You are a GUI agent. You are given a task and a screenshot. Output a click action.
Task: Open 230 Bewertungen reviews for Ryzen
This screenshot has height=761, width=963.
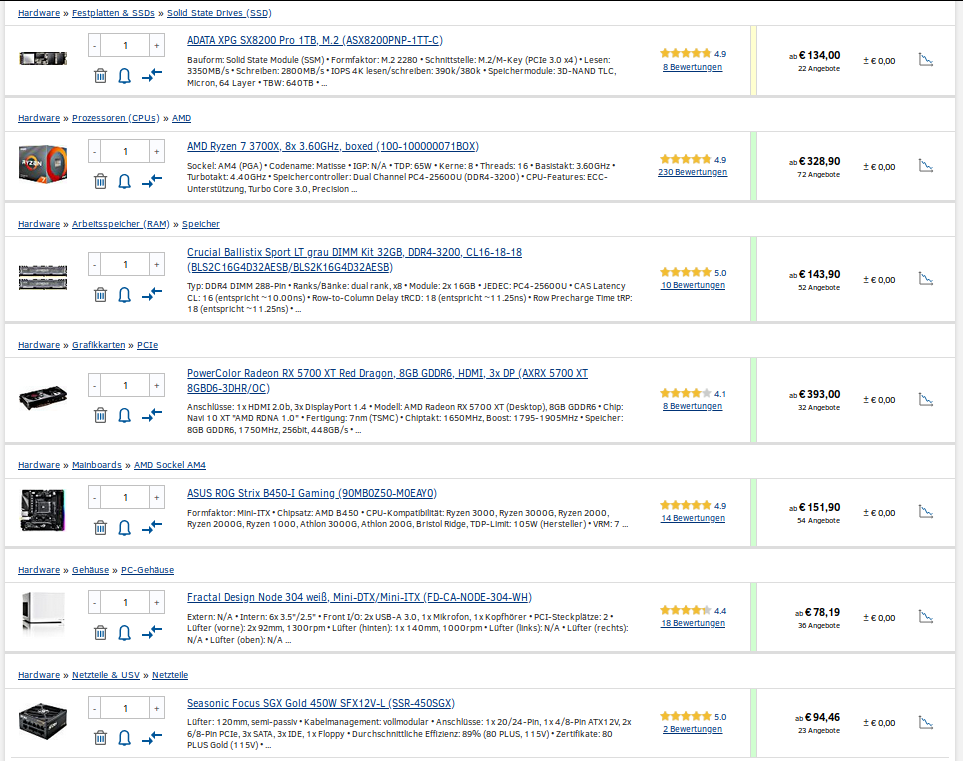[692, 172]
